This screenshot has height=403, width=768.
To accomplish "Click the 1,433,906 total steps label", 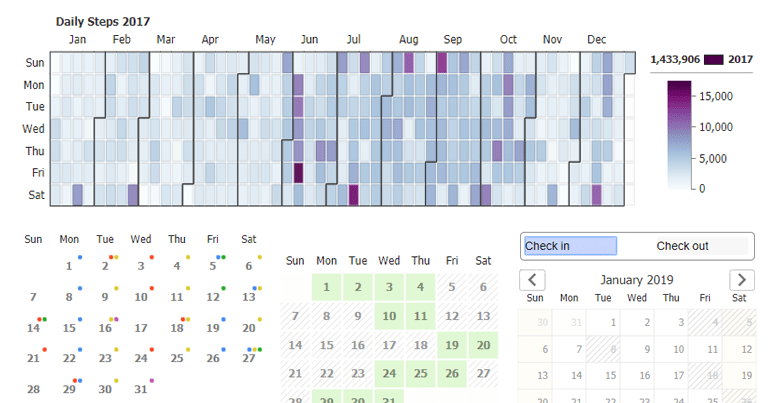I will tap(675, 60).
